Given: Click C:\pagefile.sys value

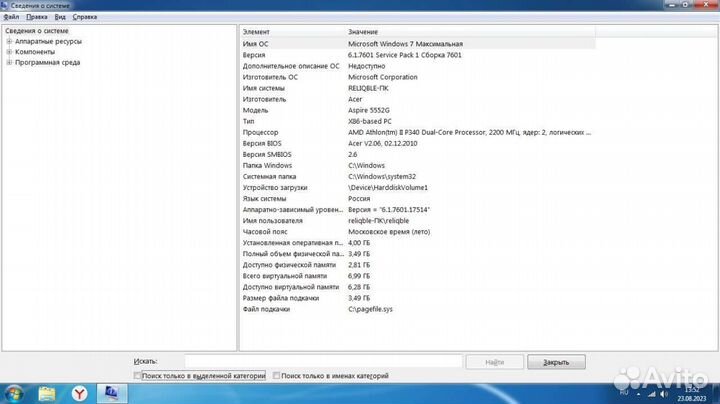Looking at the screenshot, I should [x=370, y=309].
